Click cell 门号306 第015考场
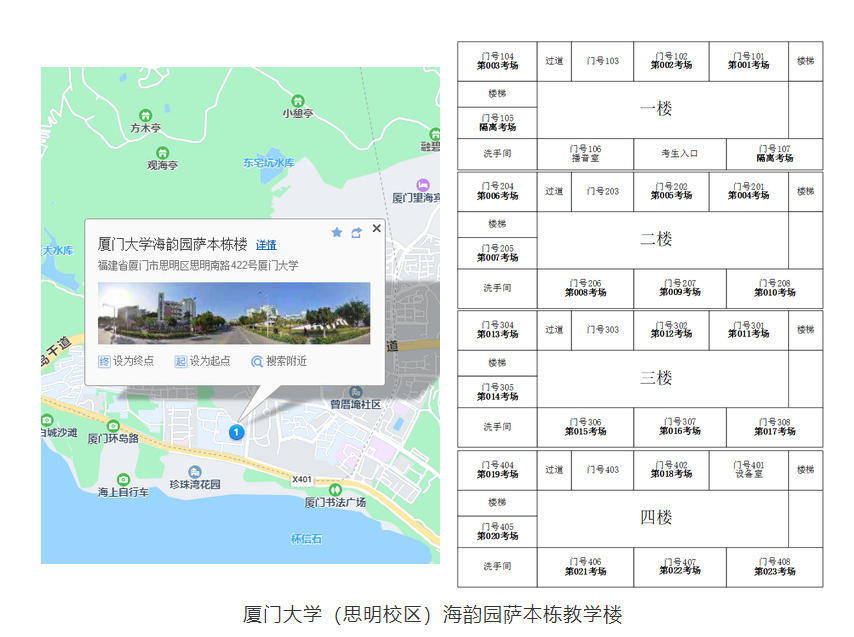This screenshot has width=854, height=637. click(x=585, y=427)
